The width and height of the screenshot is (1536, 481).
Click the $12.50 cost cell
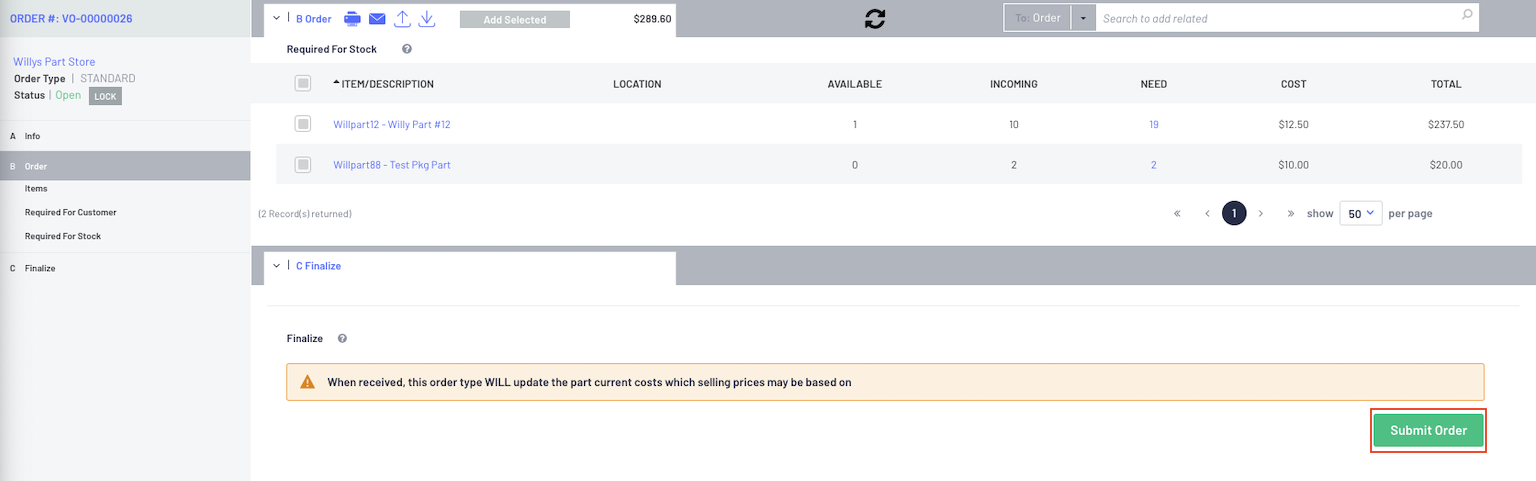(x=1294, y=125)
